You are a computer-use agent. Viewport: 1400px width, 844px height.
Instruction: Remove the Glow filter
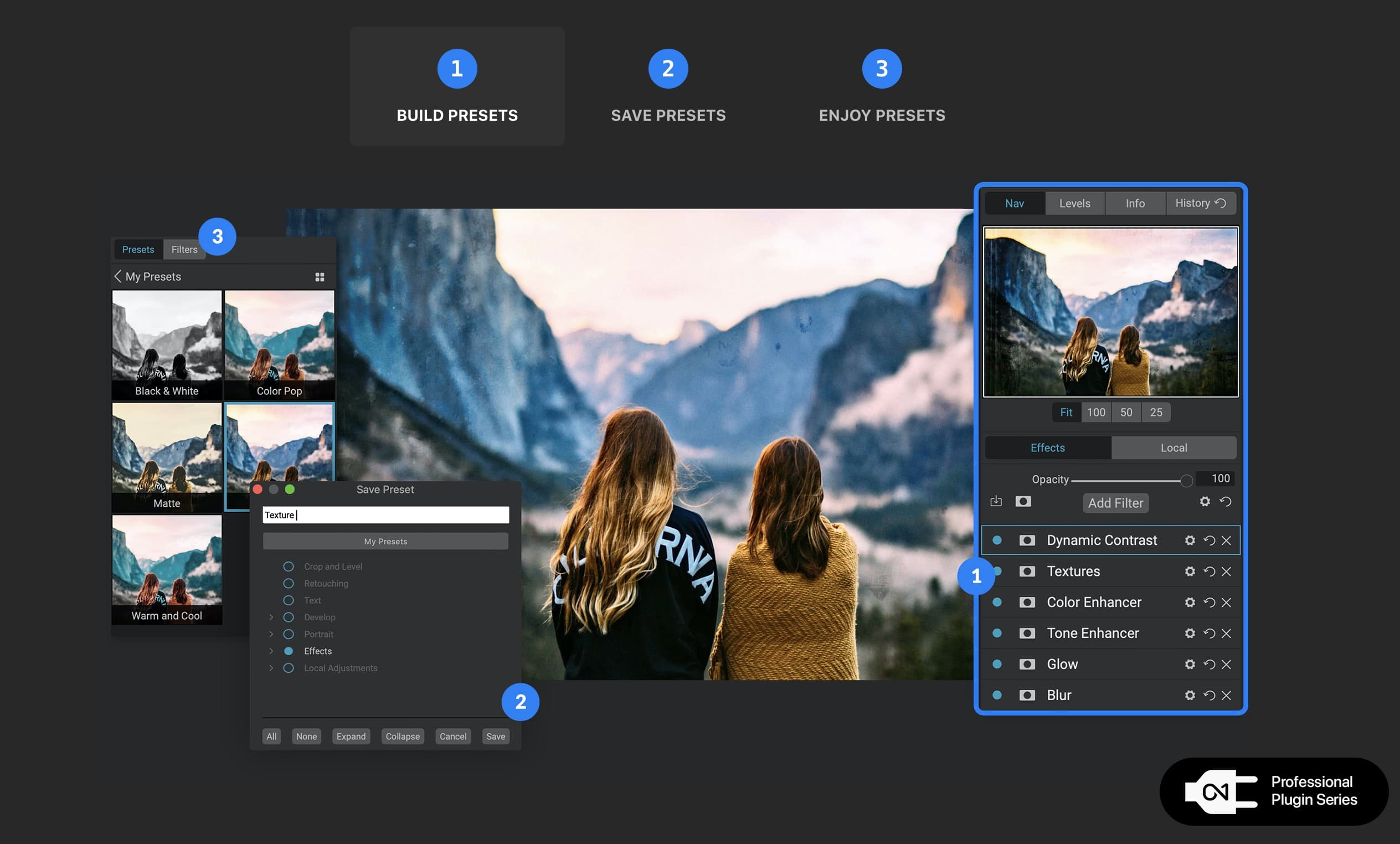point(1226,664)
